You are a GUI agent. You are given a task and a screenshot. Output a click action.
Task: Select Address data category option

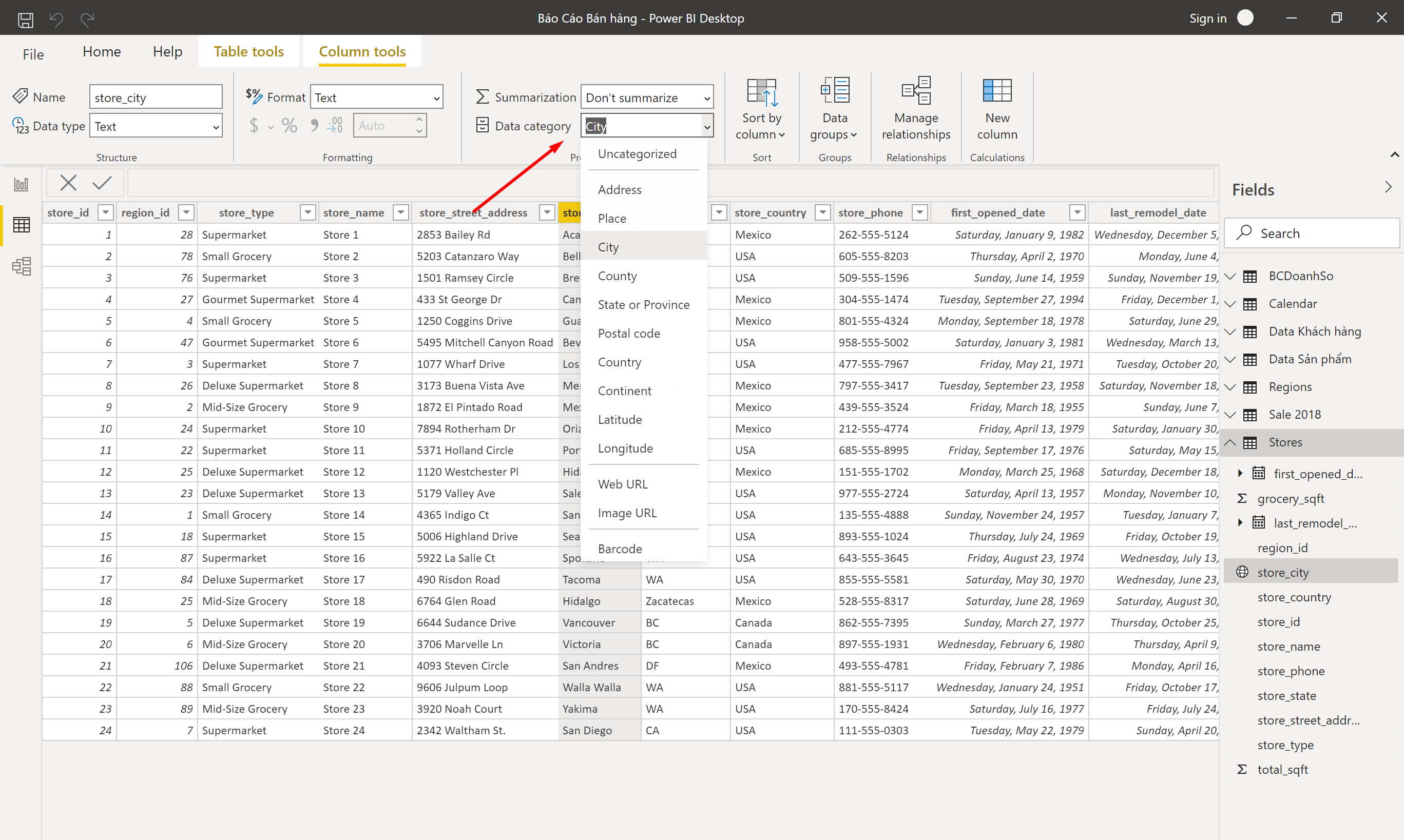(x=644, y=190)
